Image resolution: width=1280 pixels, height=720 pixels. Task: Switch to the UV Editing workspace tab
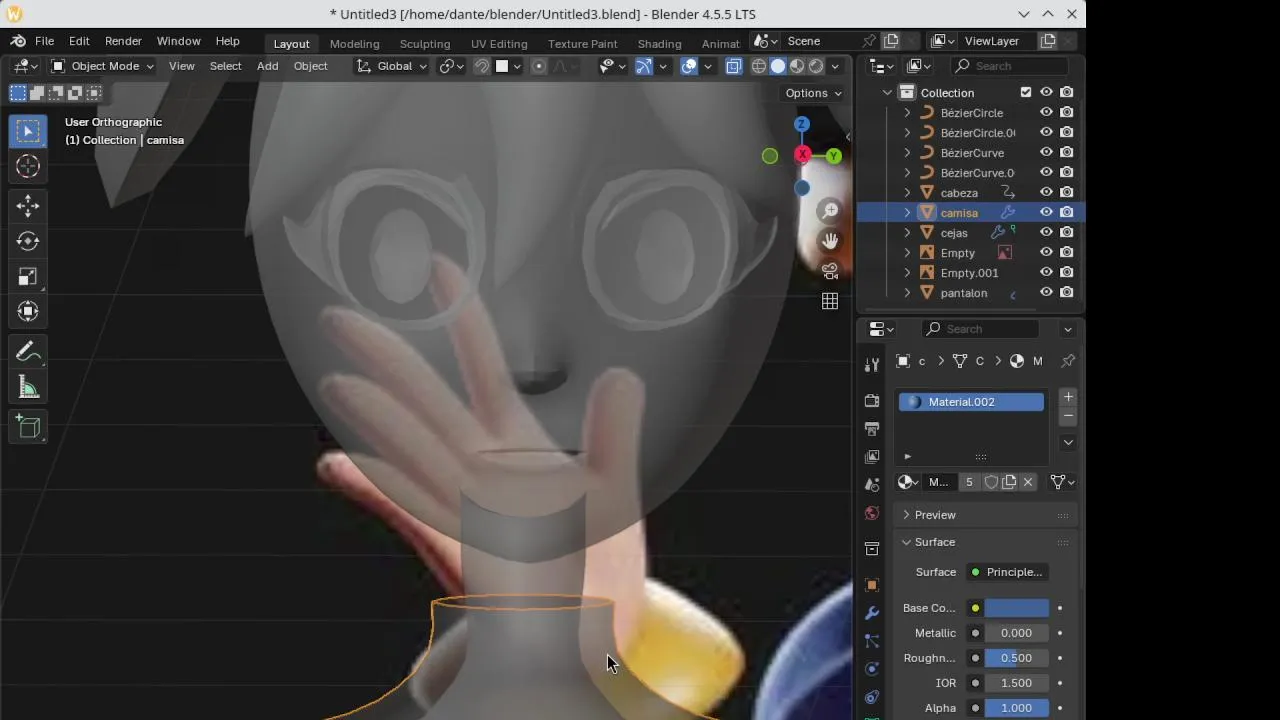pos(499,43)
